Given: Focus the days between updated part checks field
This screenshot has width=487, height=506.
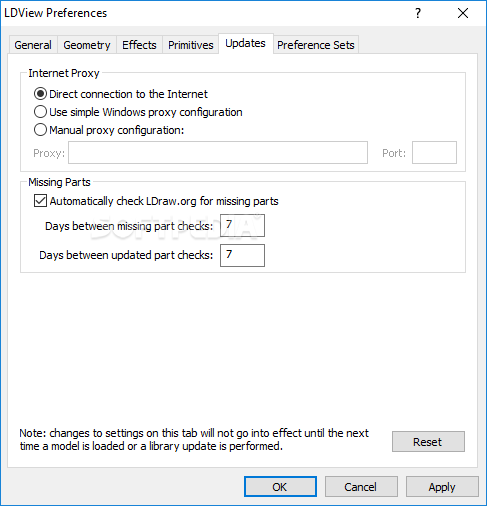Looking at the screenshot, I should point(242,255).
